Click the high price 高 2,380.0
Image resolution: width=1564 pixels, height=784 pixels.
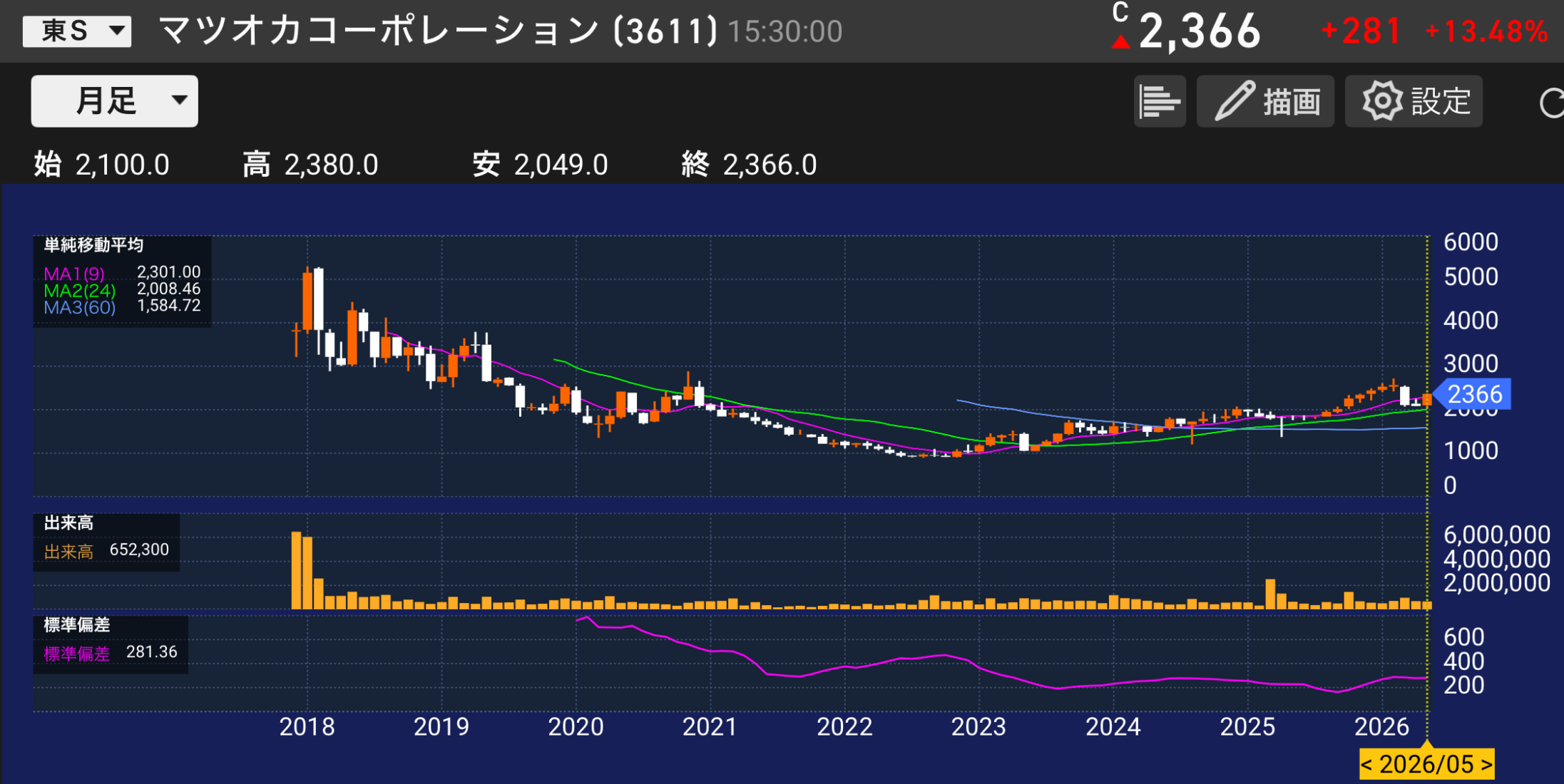[310, 165]
